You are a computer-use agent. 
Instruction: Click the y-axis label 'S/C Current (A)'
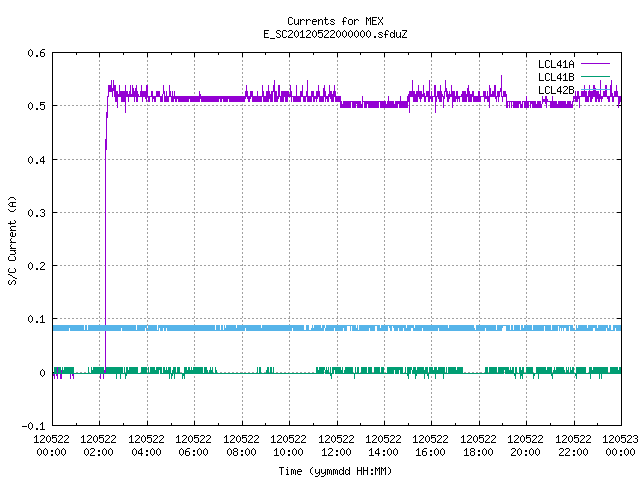[13, 240]
